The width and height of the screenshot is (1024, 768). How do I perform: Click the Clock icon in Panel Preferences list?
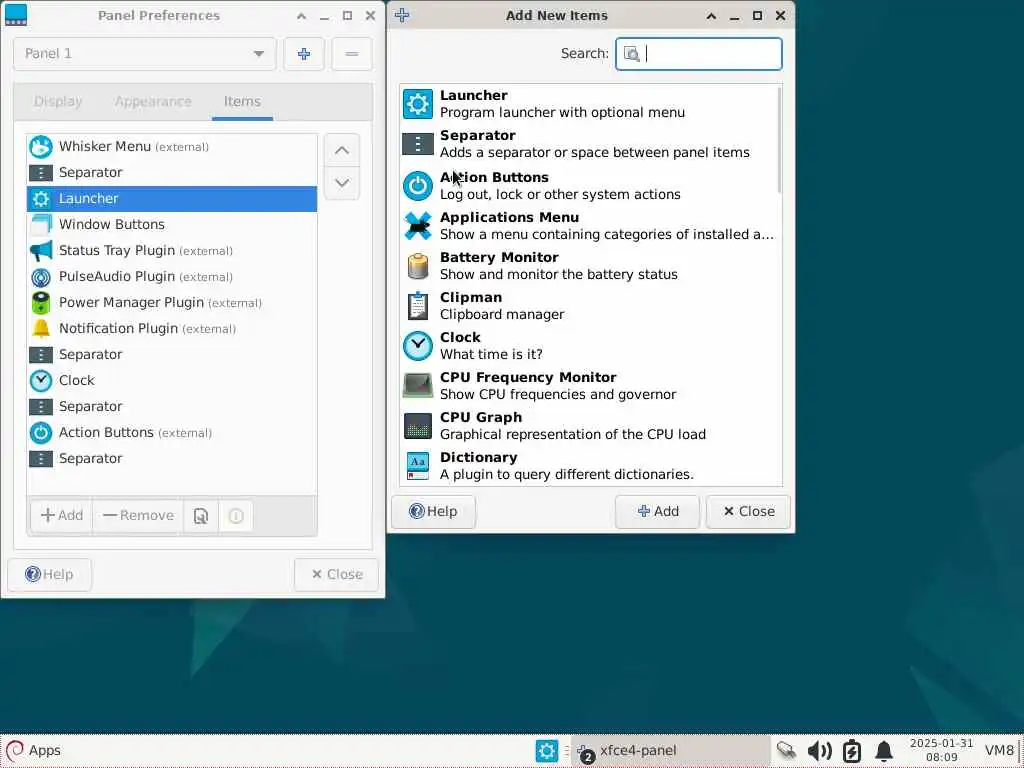[40, 381]
